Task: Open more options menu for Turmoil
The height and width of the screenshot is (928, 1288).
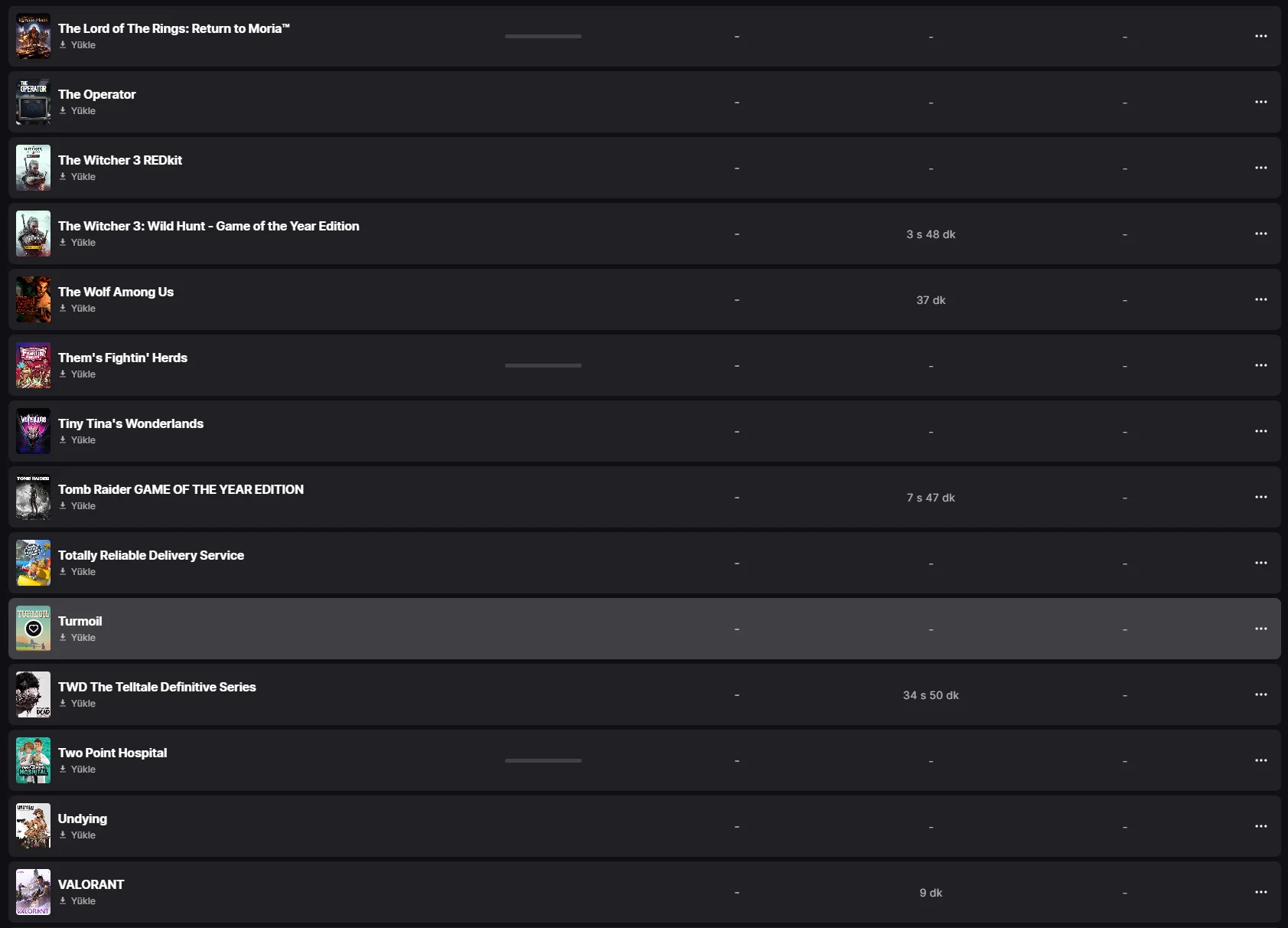Action: 1260,629
